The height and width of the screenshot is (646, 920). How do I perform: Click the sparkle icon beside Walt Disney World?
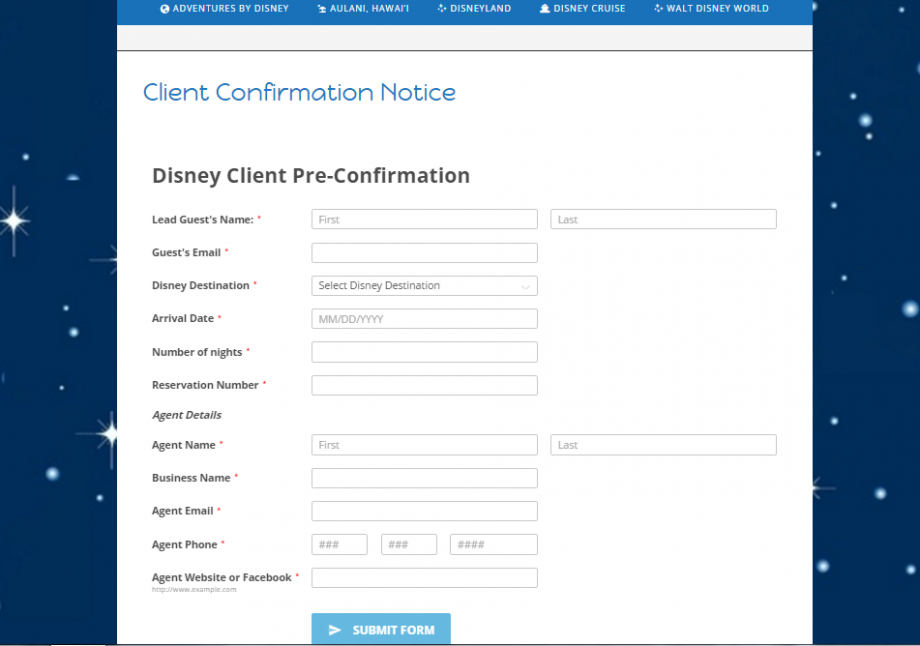point(659,8)
